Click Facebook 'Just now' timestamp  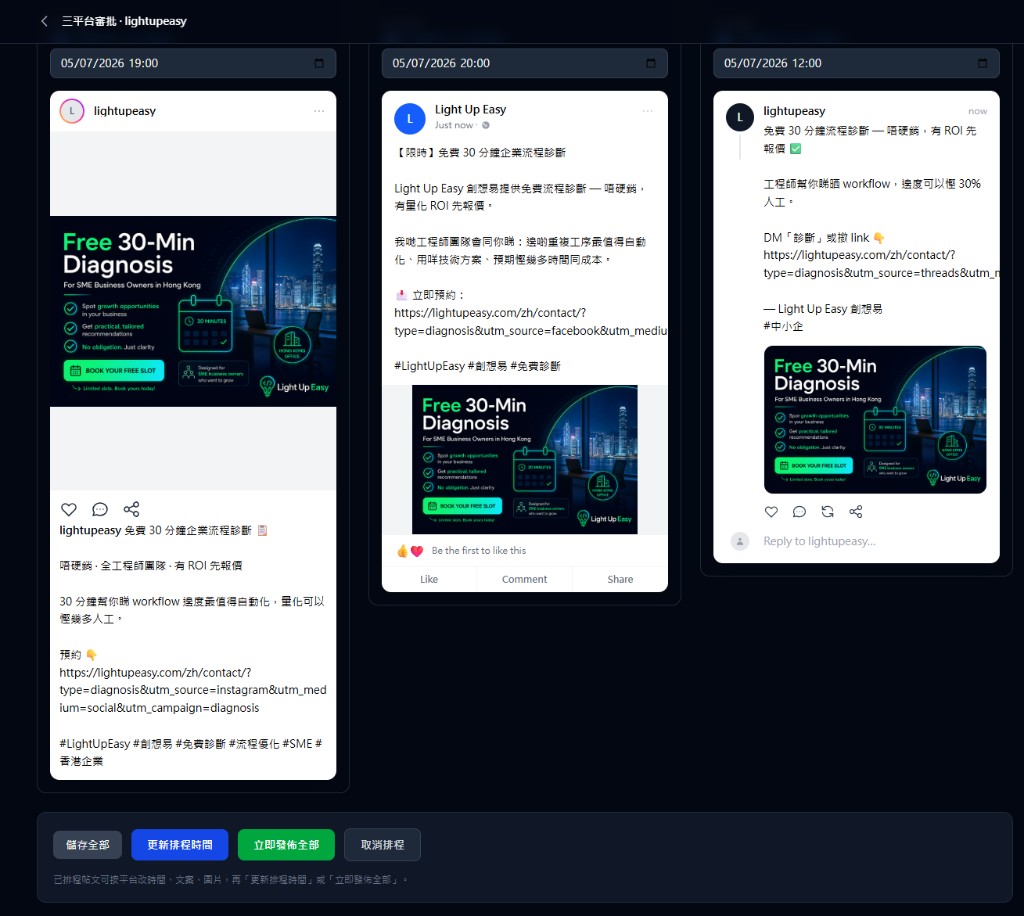pos(454,125)
